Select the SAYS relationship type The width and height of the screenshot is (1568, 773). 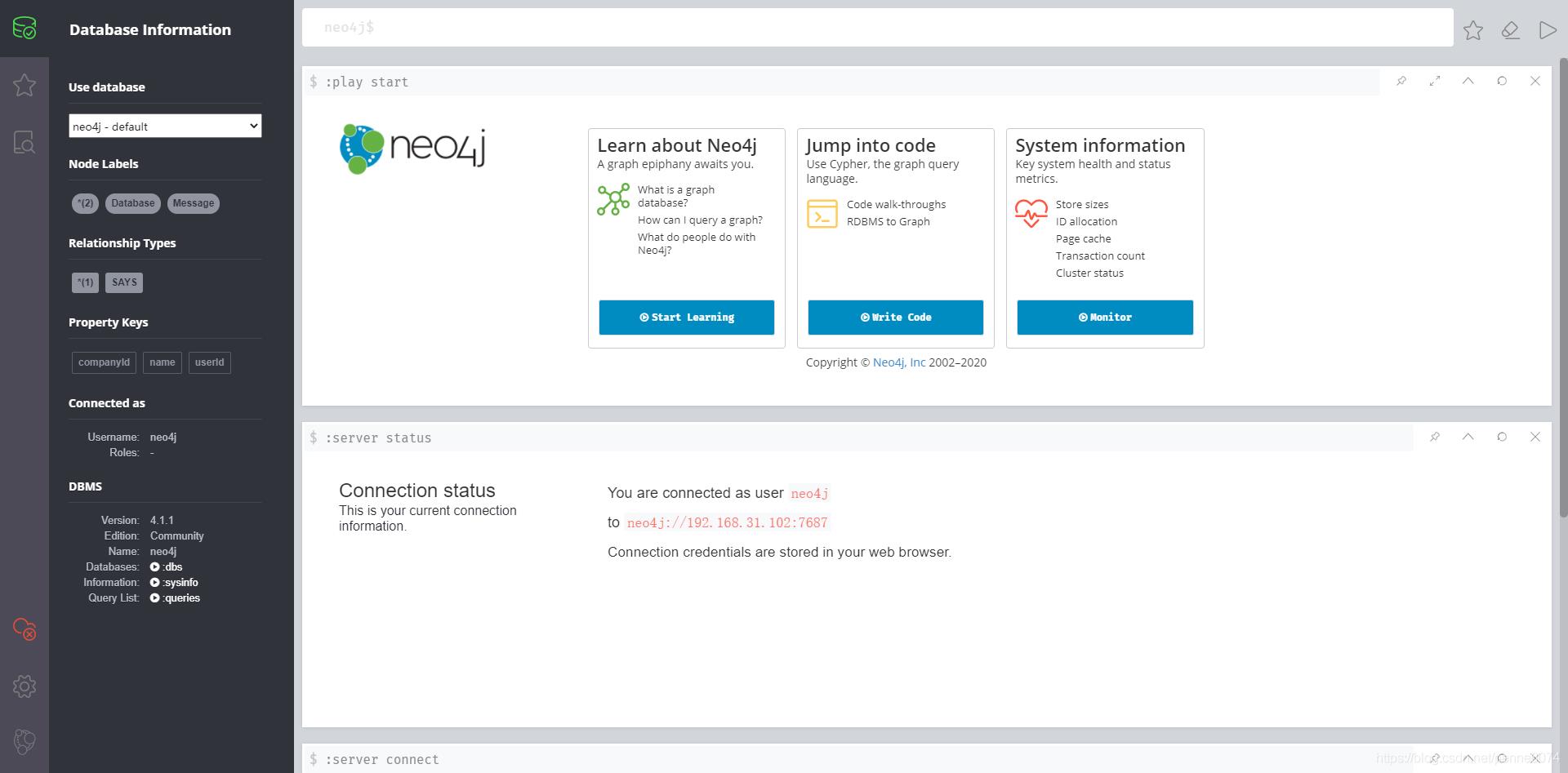124,282
